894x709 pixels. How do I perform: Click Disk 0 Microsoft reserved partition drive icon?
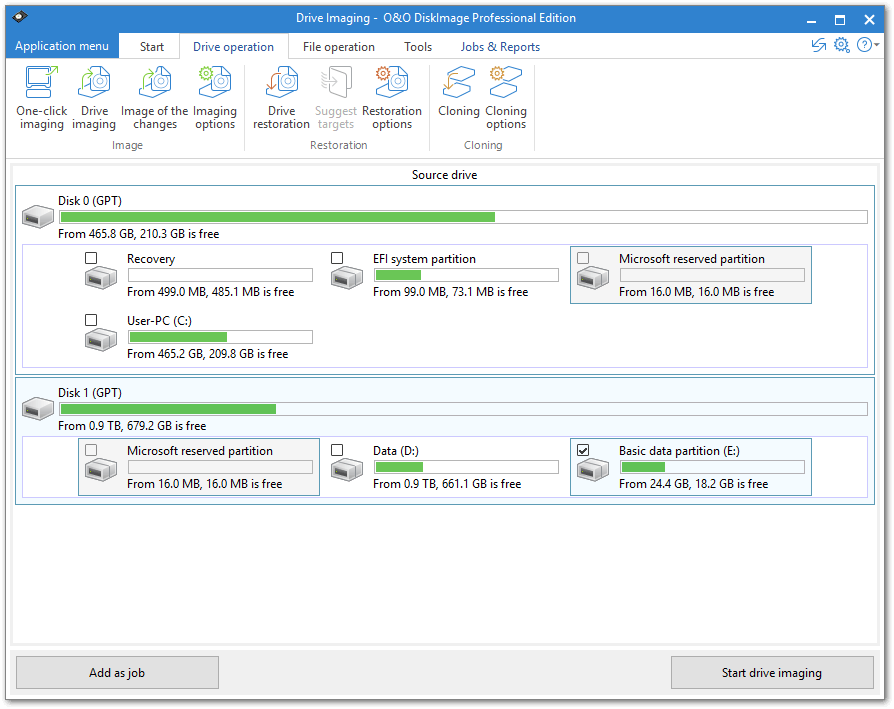pyautogui.click(x=593, y=278)
